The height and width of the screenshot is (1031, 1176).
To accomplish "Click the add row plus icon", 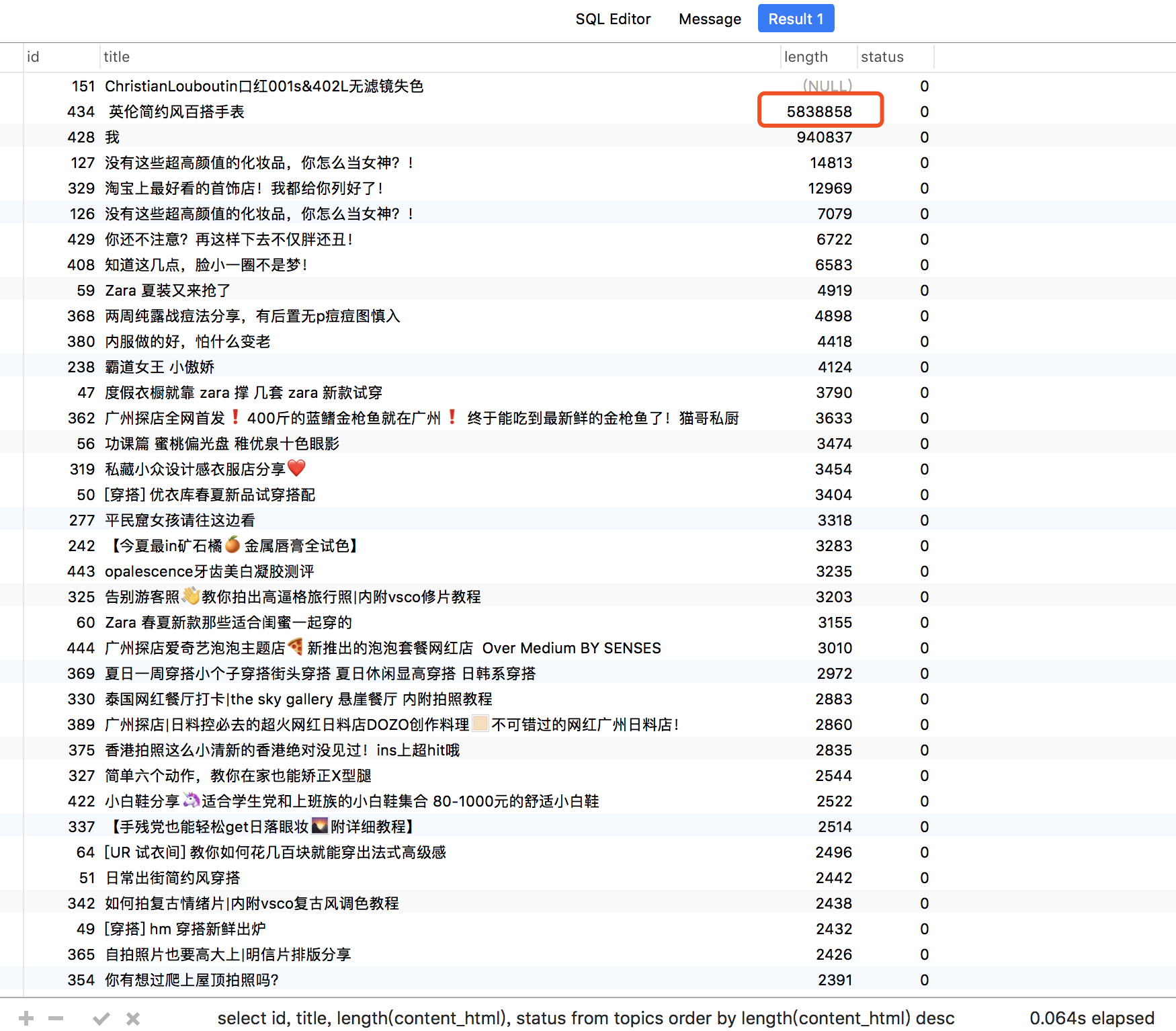I will (x=26, y=1018).
